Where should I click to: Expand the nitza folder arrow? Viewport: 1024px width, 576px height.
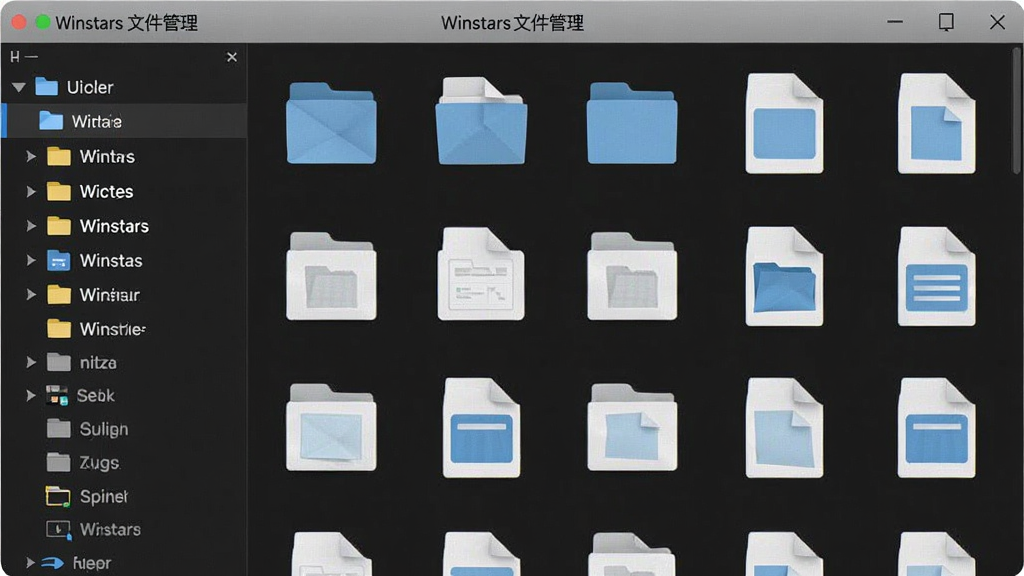[x=31, y=362]
